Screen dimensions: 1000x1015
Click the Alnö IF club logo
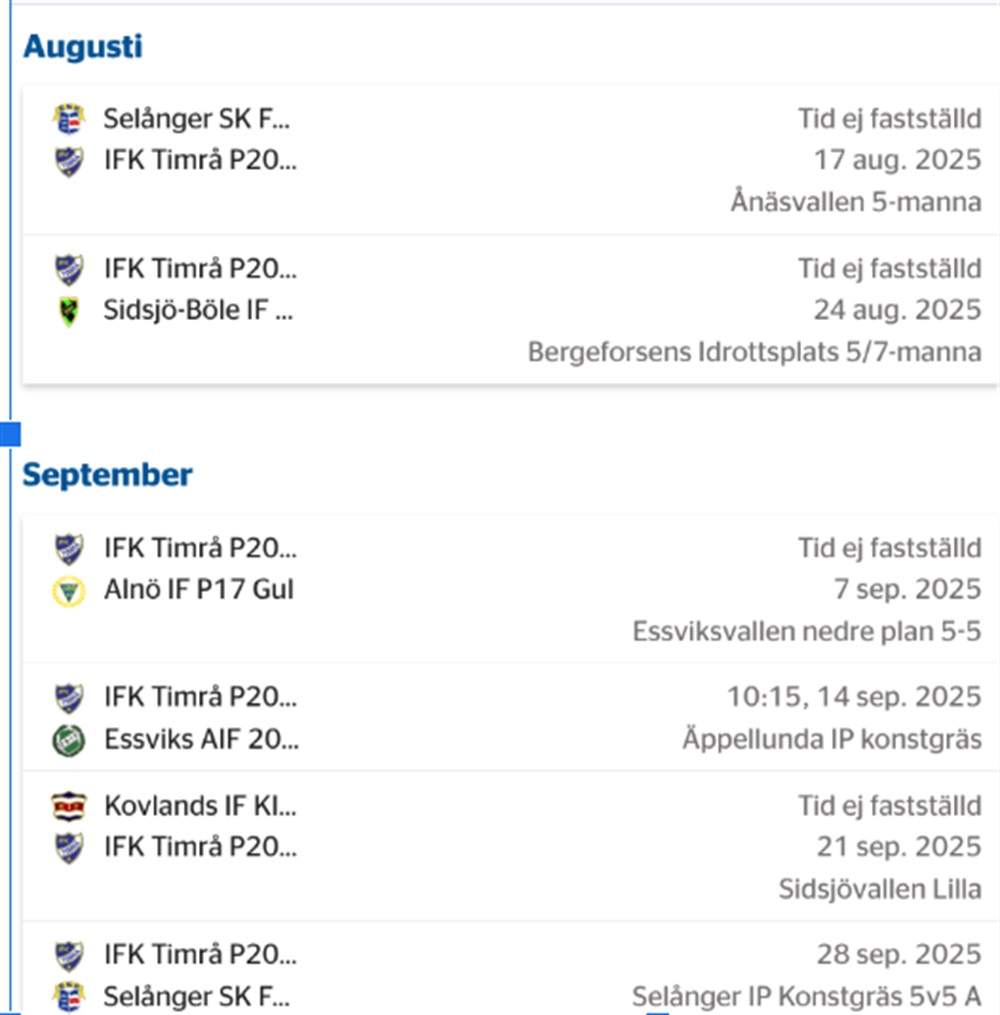tap(68, 591)
